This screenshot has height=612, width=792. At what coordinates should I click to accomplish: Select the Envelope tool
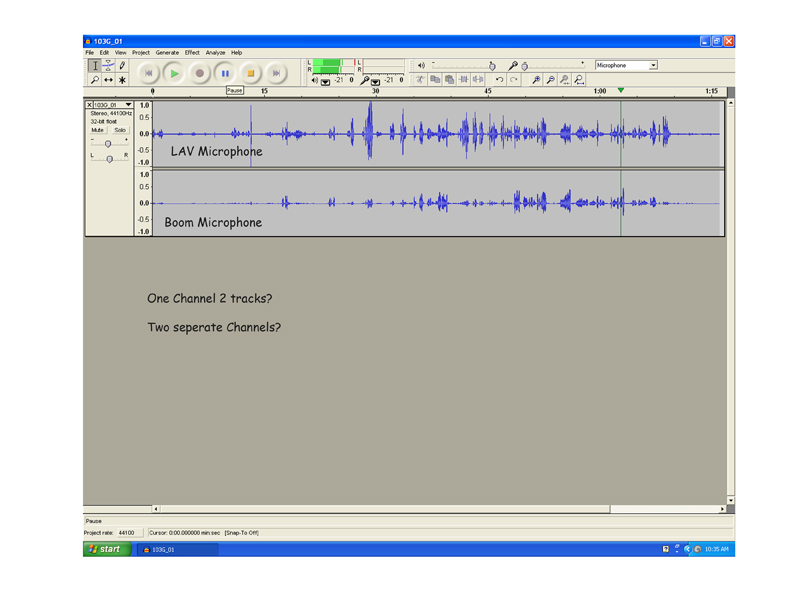(x=109, y=65)
